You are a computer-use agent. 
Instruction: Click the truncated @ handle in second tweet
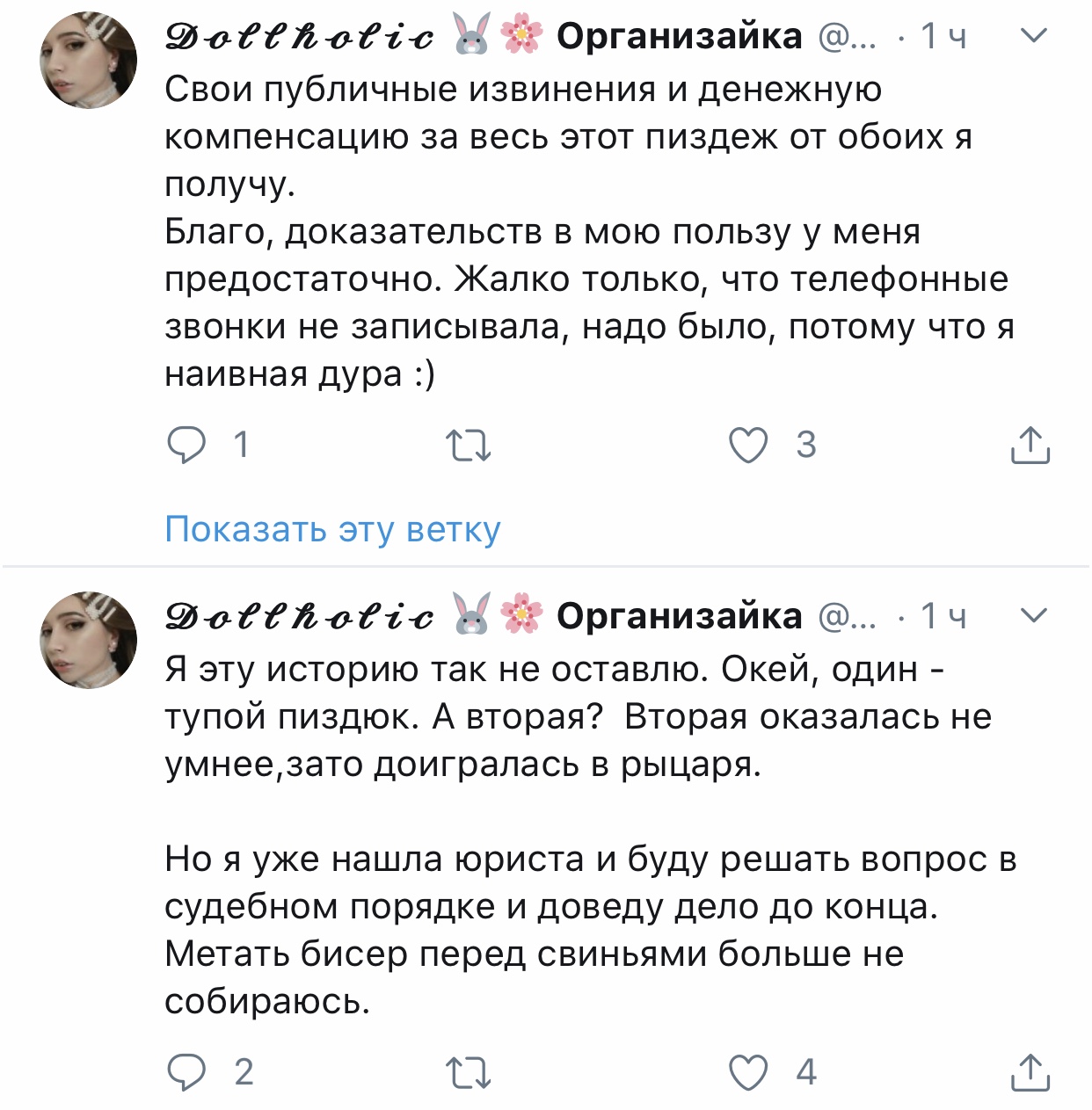coord(848,616)
